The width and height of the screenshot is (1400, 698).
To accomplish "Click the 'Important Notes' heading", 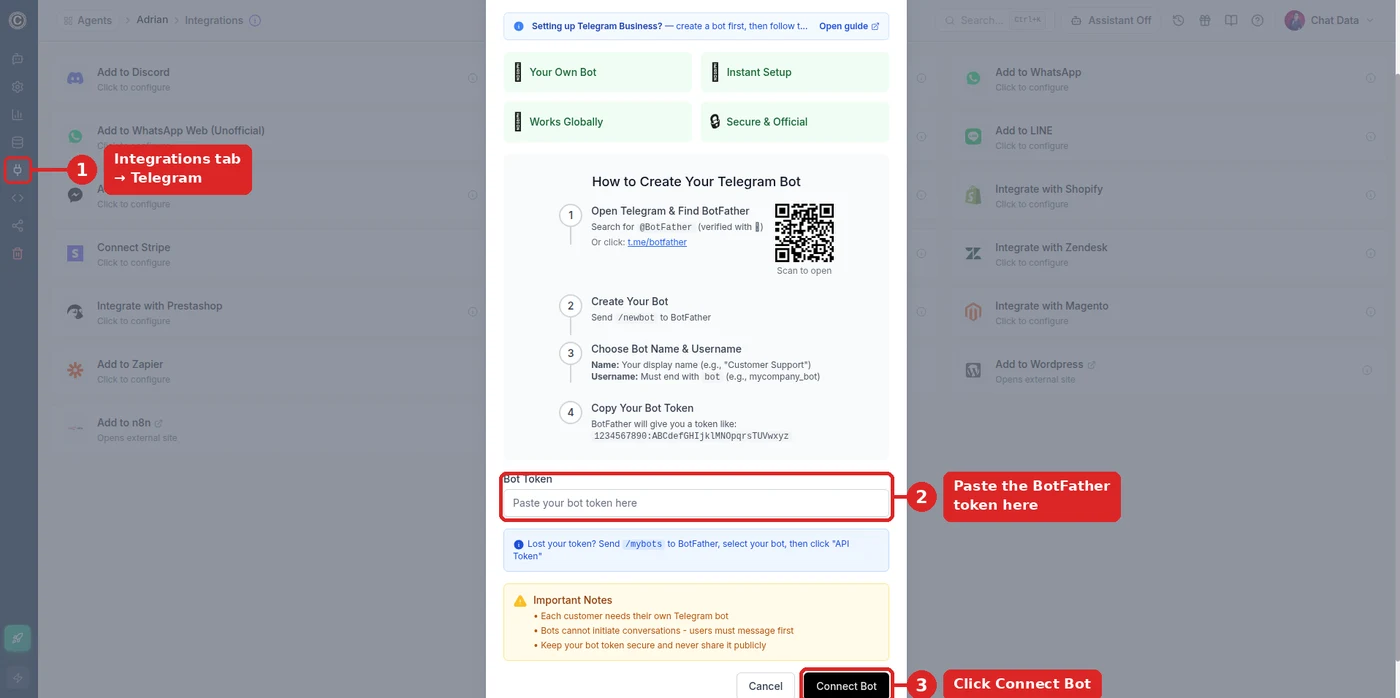I will pyautogui.click(x=572, y=600).
